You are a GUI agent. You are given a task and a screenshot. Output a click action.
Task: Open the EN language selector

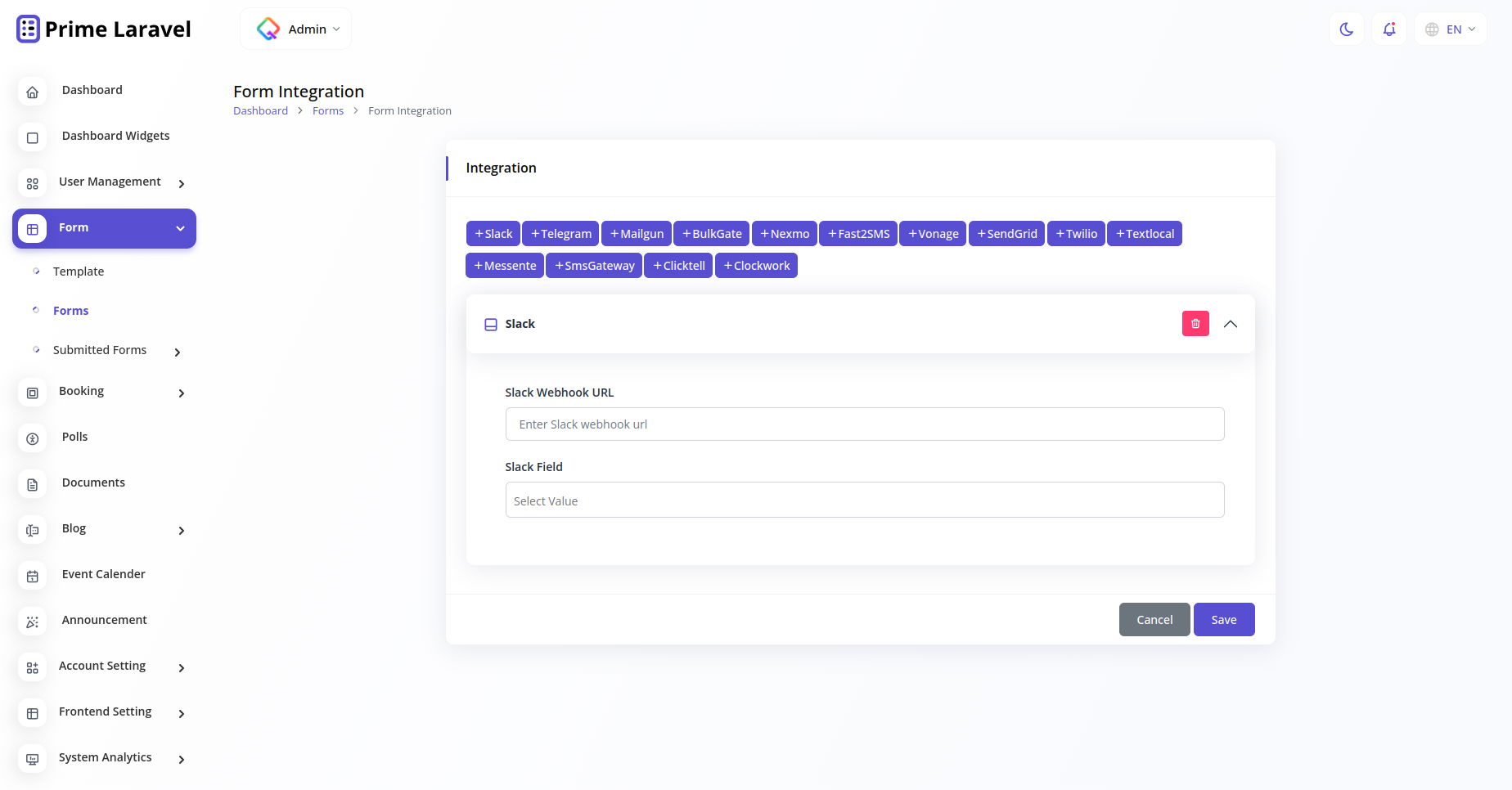(1450, 29)
